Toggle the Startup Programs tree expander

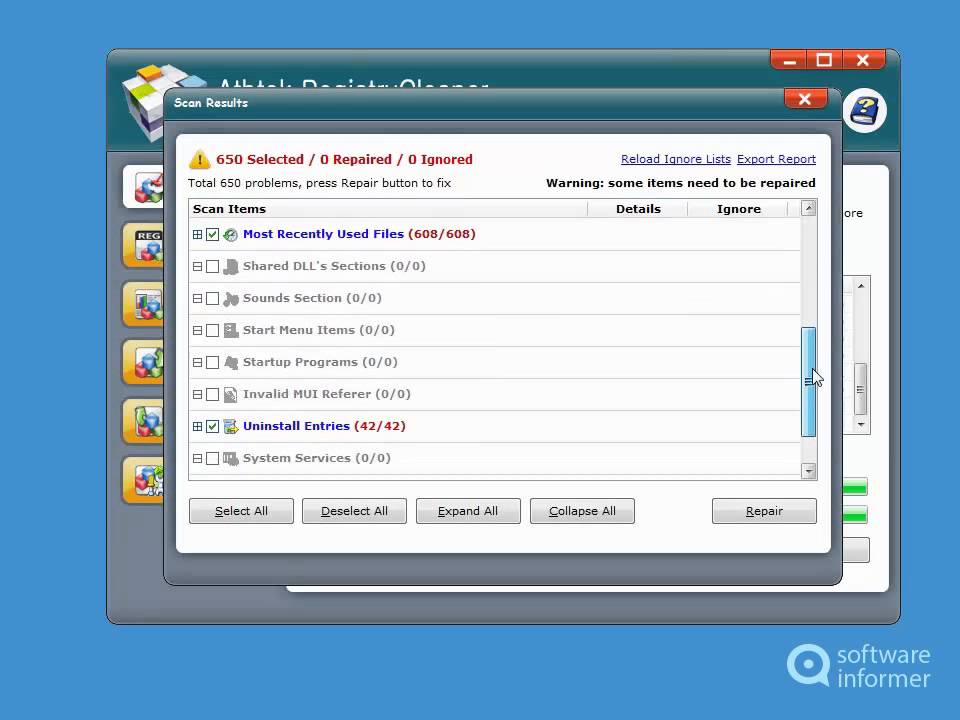point(197,362)
